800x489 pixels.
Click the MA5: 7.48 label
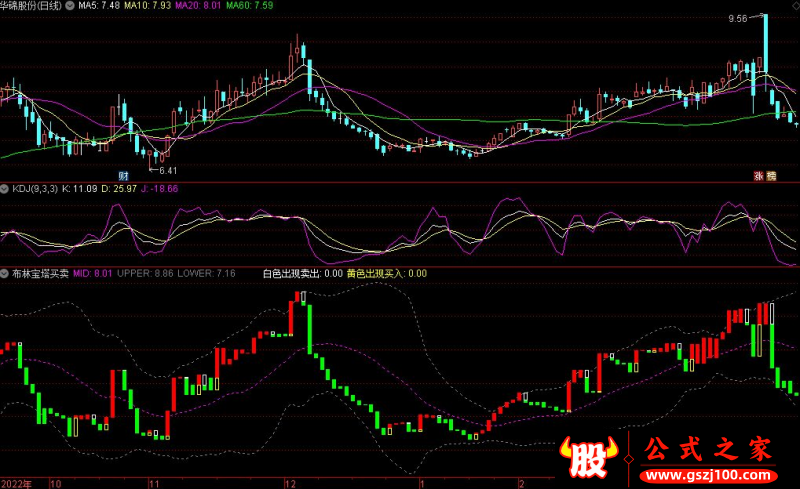[x=99, y=6]
